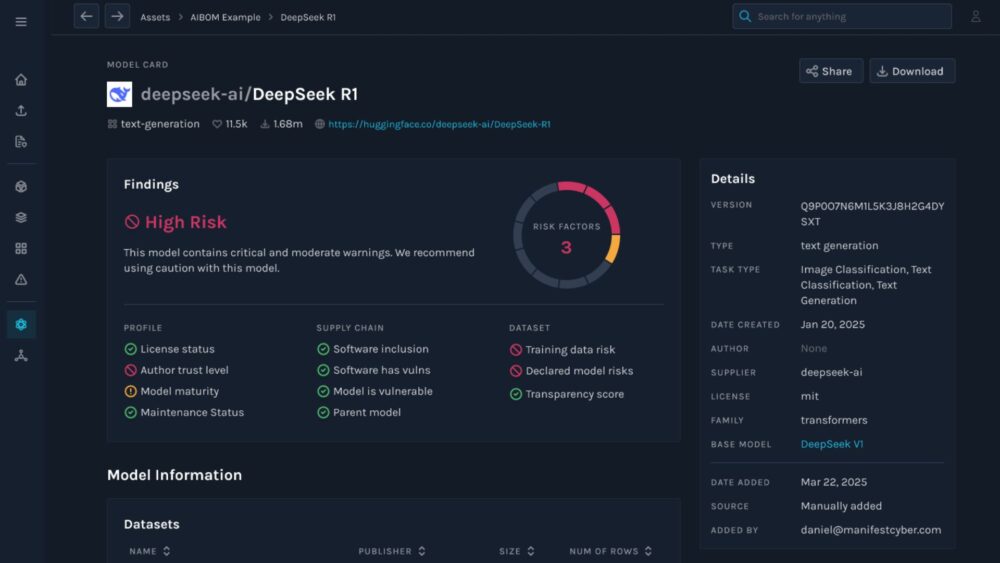Viewport: 1000px width, 563px height.
Task: Click the mit license value
Action: [809, 396]
